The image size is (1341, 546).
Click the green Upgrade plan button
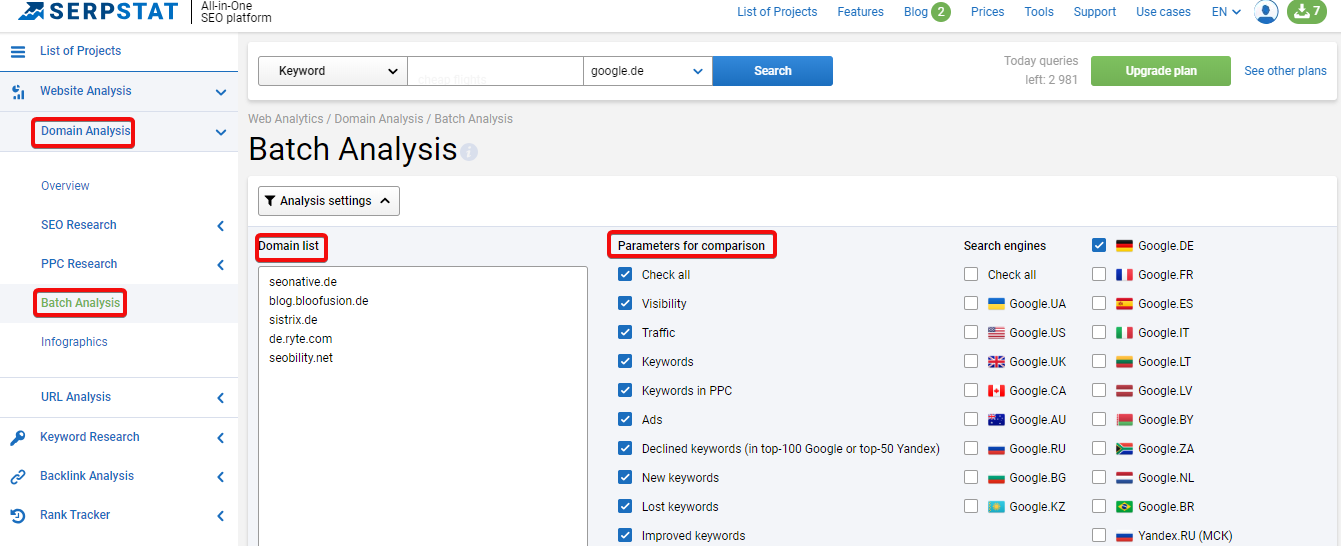tap(1161, 71)
